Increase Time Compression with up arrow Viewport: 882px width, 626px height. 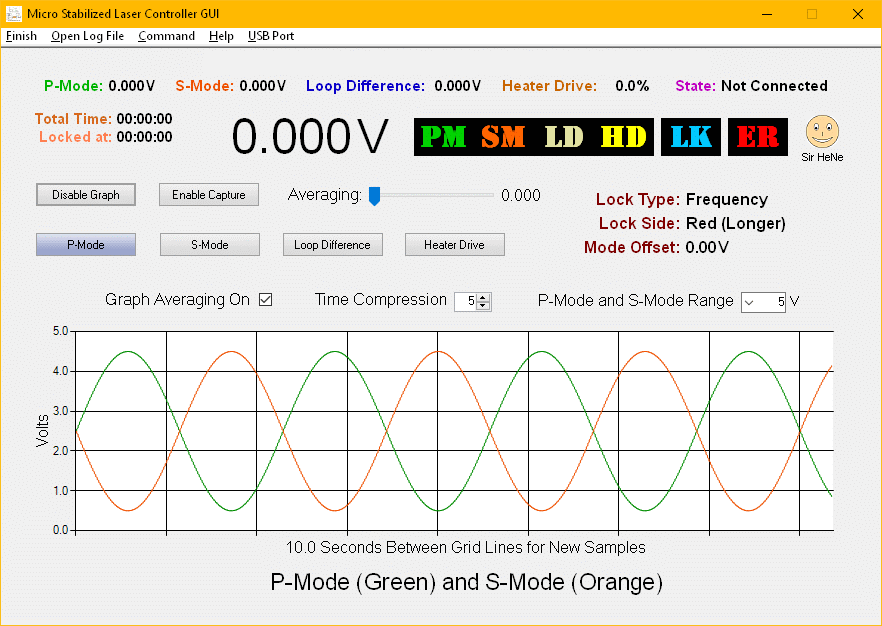coord(484,297)
